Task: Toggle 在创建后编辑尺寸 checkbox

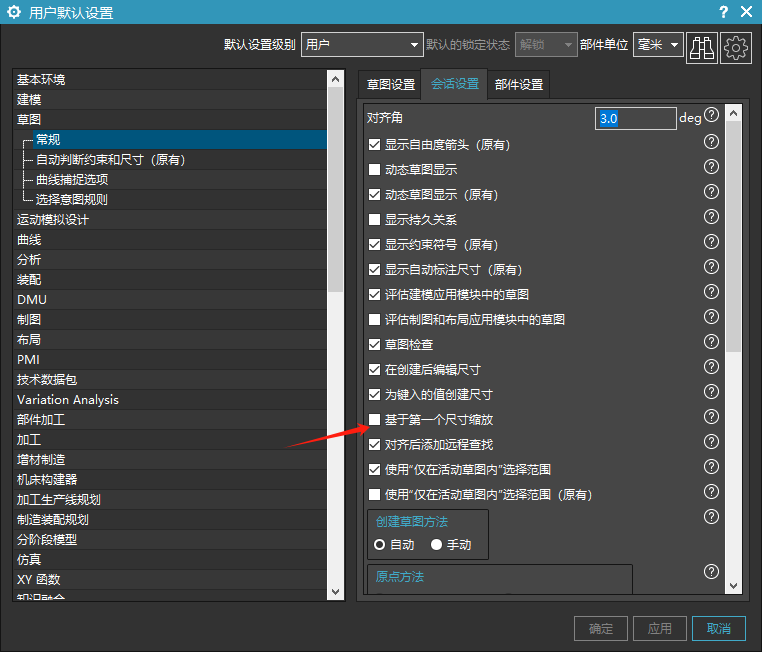Action: tap(374, 369)
